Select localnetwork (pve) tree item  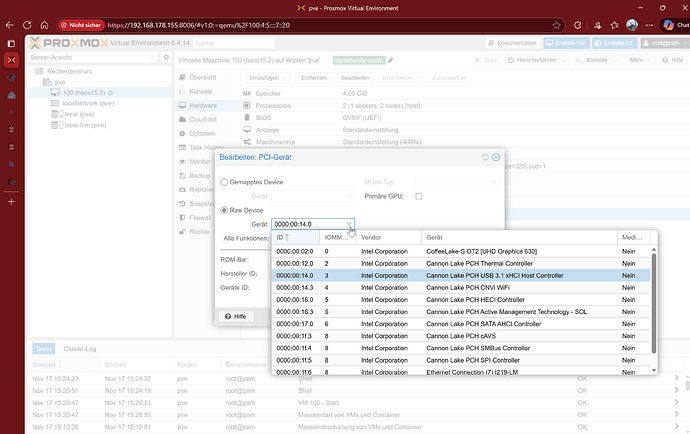click(88, 103)
